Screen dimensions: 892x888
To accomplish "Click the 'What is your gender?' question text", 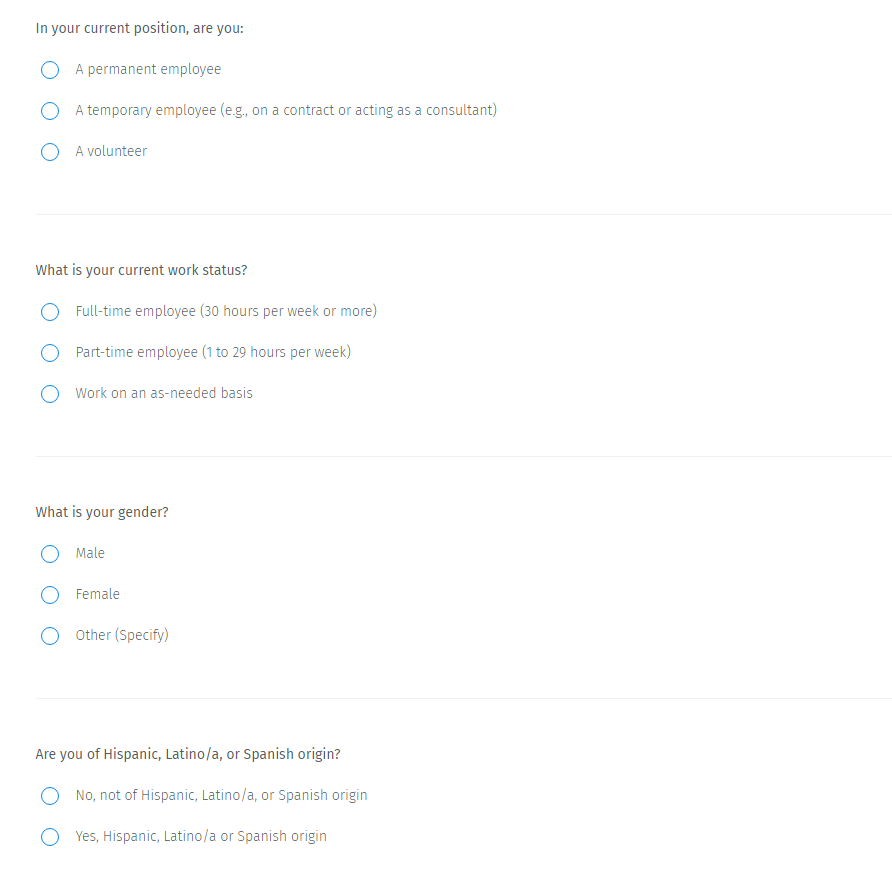I will point(102,512).
